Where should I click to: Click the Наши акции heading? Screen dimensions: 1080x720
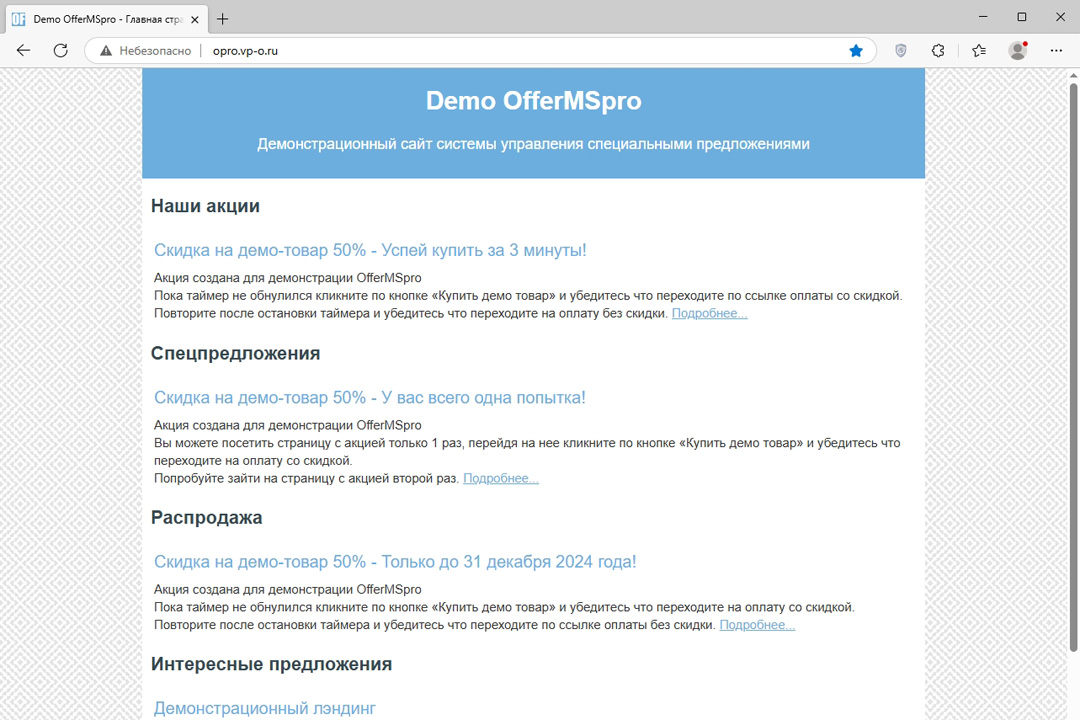pos(205,206)
